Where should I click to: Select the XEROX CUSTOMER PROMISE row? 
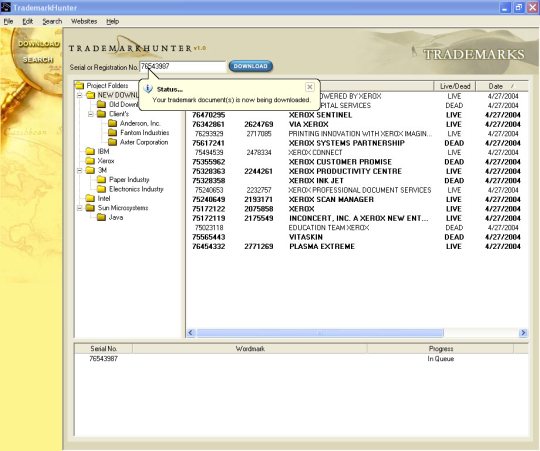pyautogui.click(x=356, y=162)
